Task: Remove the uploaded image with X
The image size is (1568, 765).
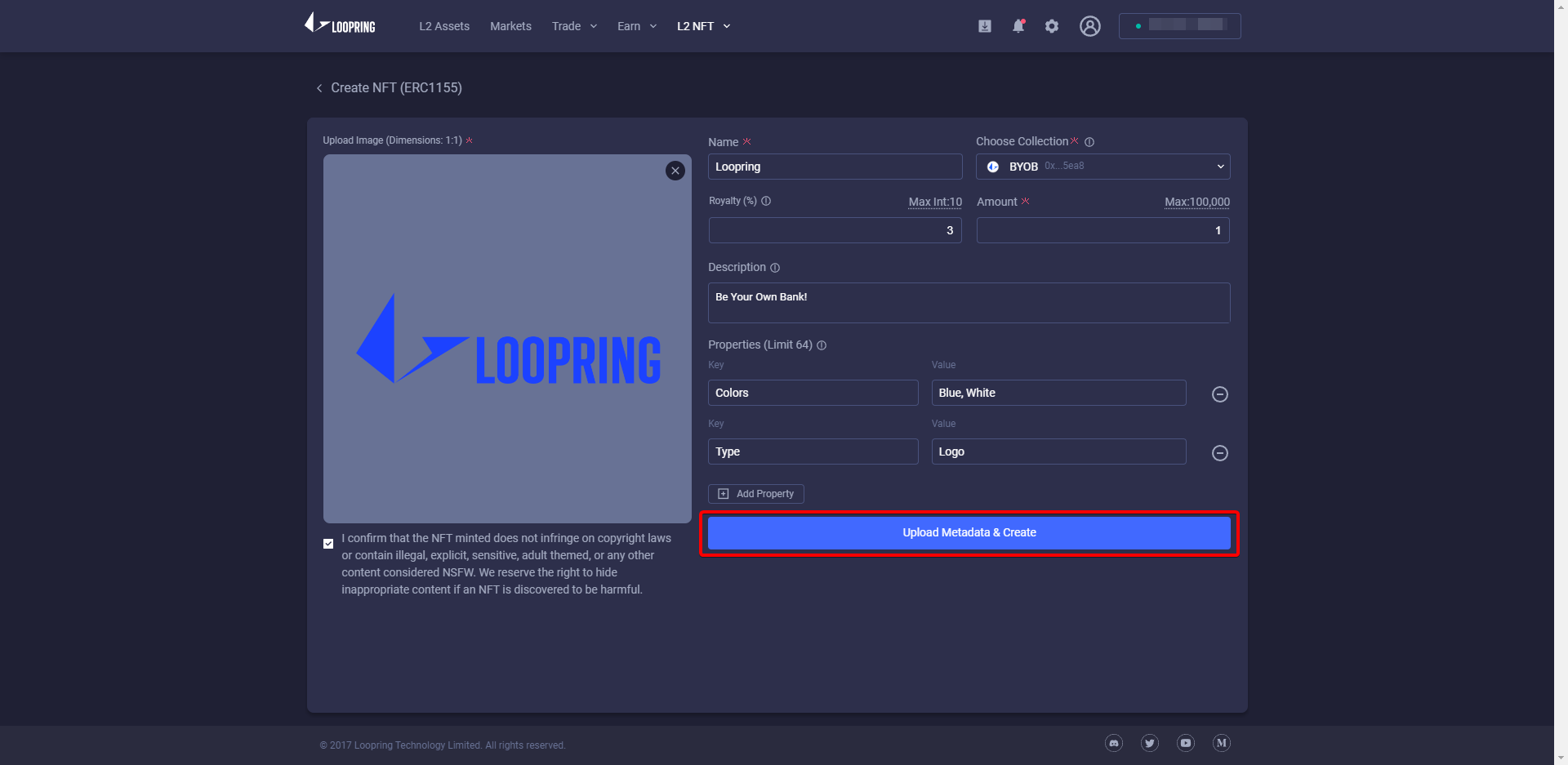Action: 675,171
